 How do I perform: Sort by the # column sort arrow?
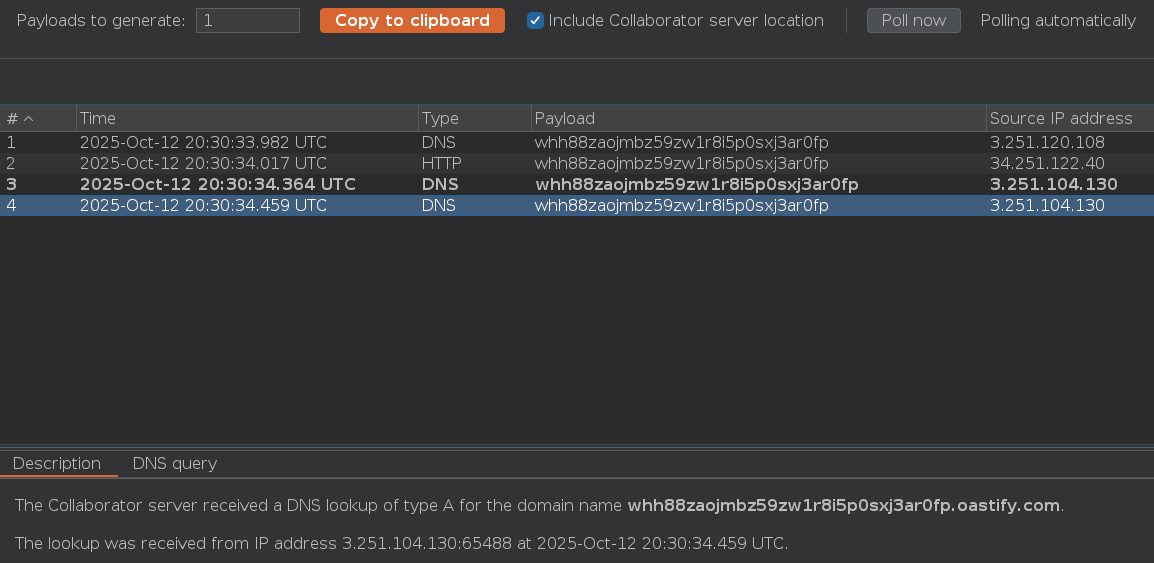(x=29, y=119)
